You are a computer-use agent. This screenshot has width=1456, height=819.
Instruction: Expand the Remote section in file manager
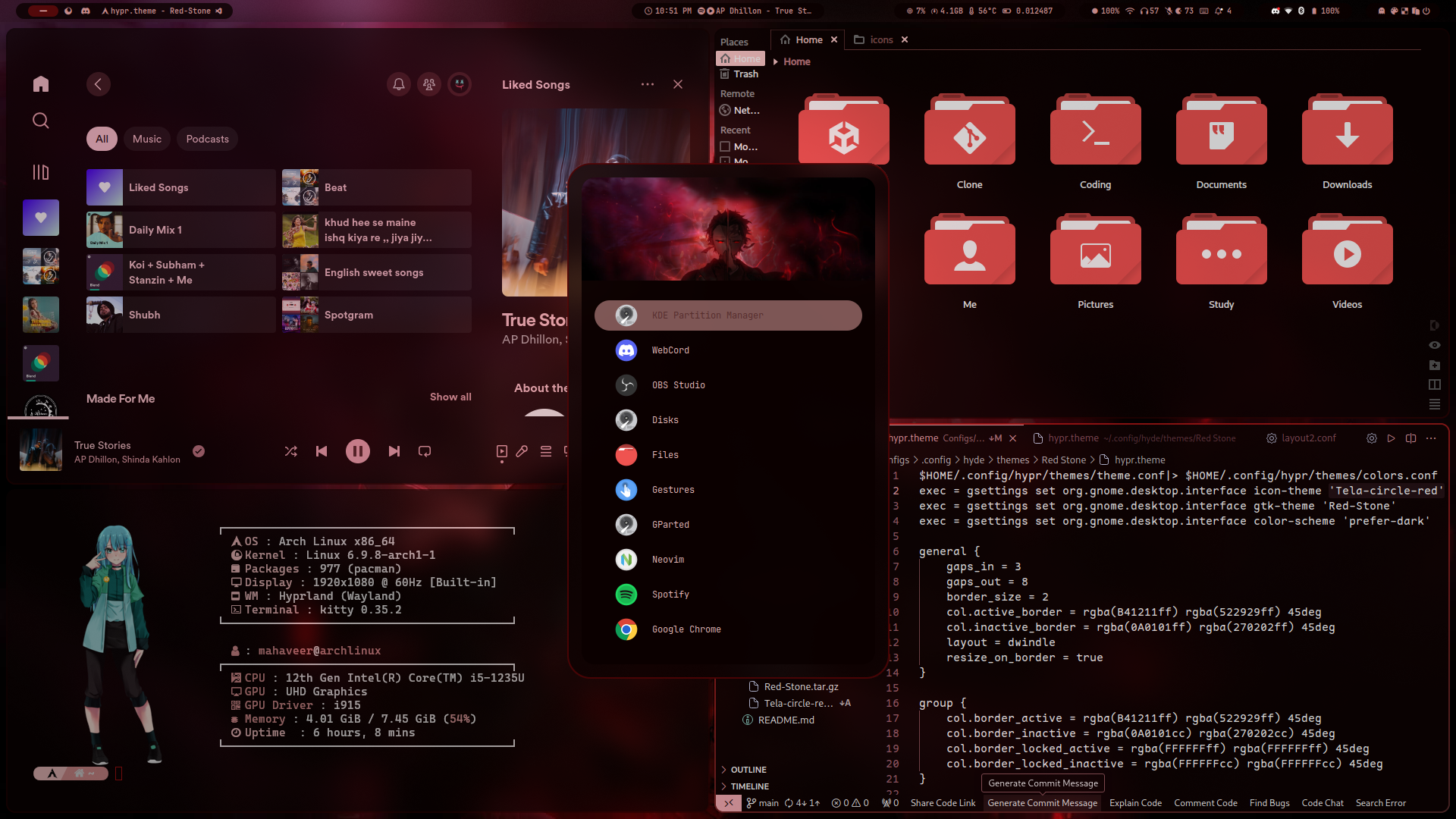(x=736, y=93)
